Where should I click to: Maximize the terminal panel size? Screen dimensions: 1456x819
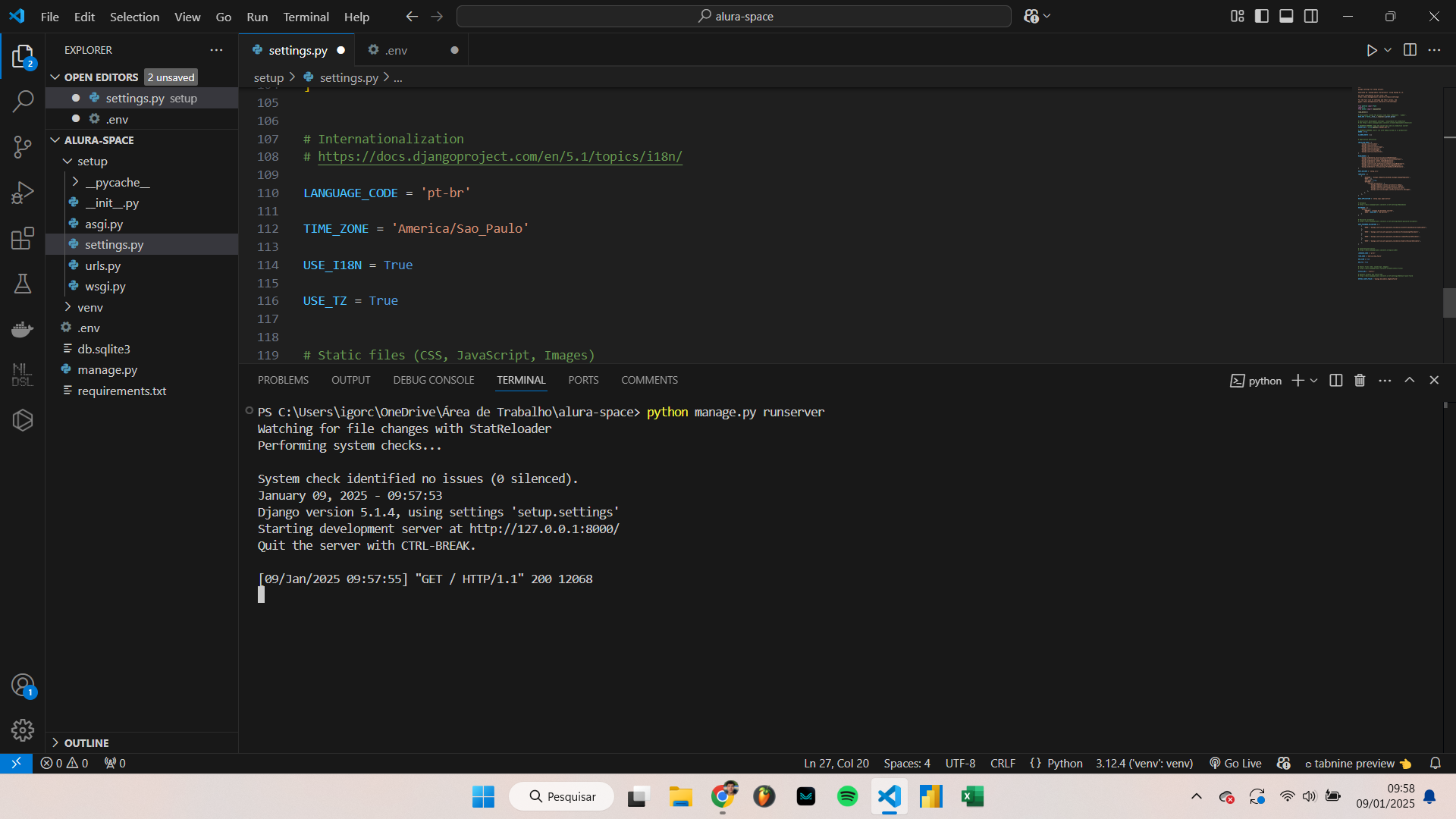1410,380
